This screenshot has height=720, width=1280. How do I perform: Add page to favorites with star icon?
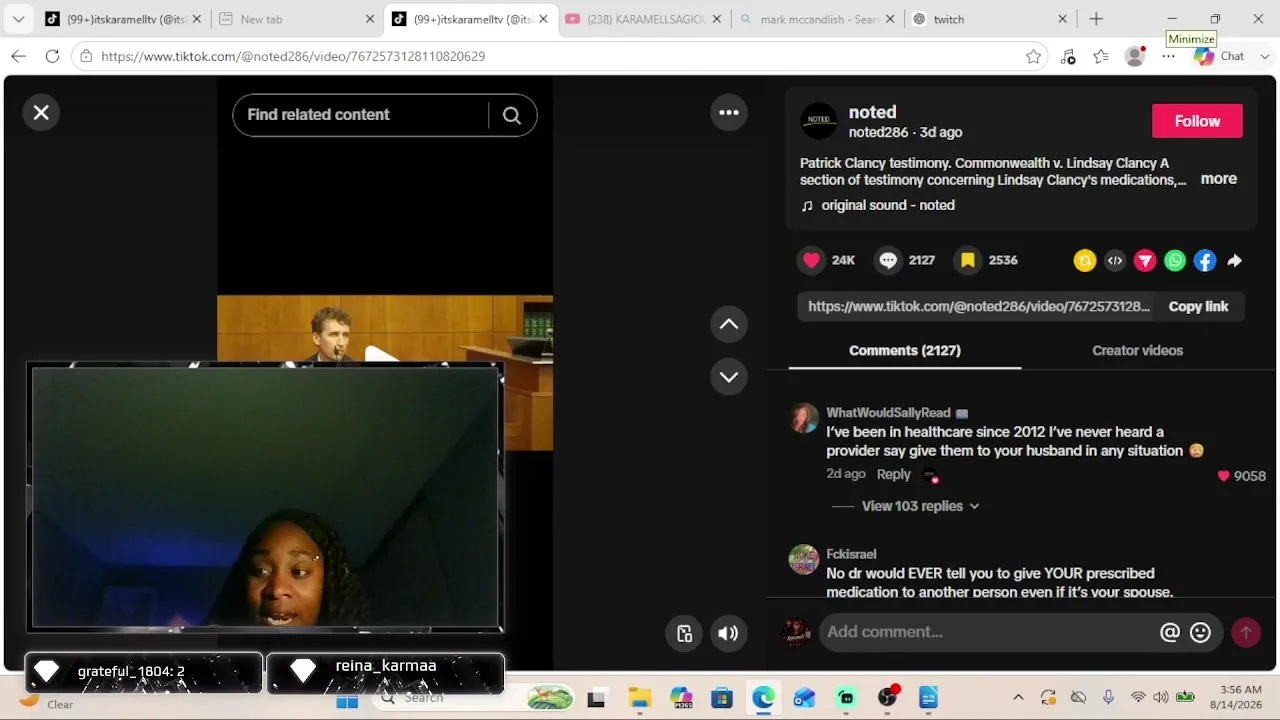1033,57
